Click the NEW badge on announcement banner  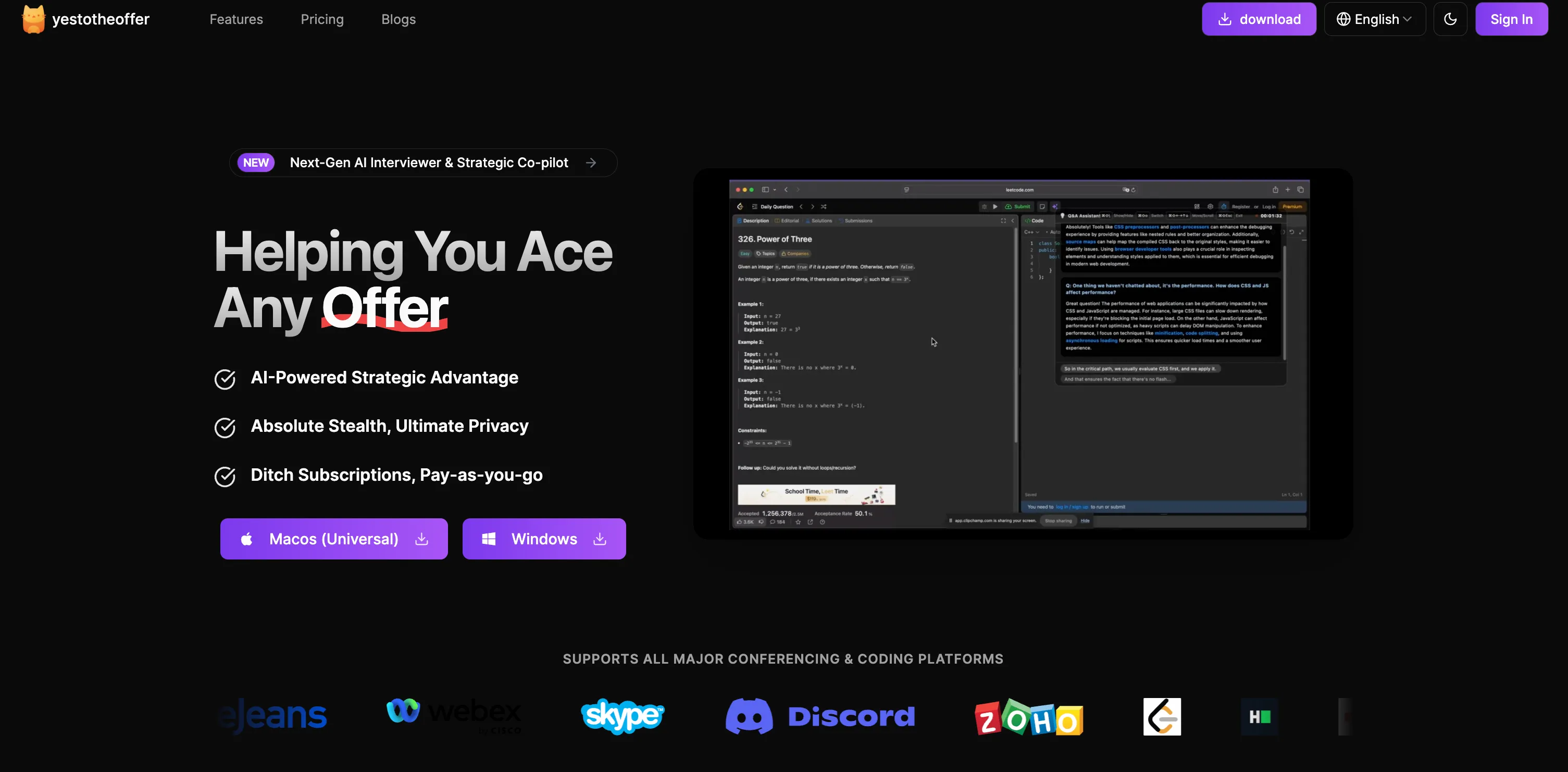[256, 163]
